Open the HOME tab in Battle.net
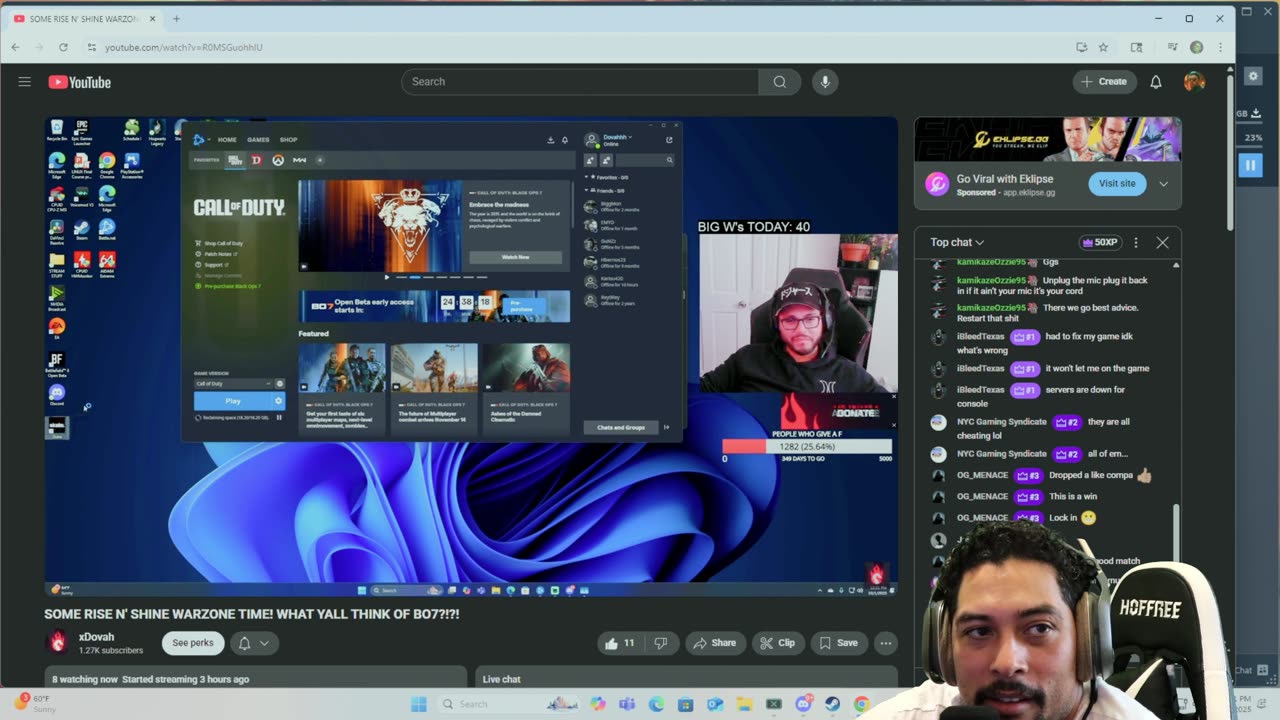 [x=227, y=140]
